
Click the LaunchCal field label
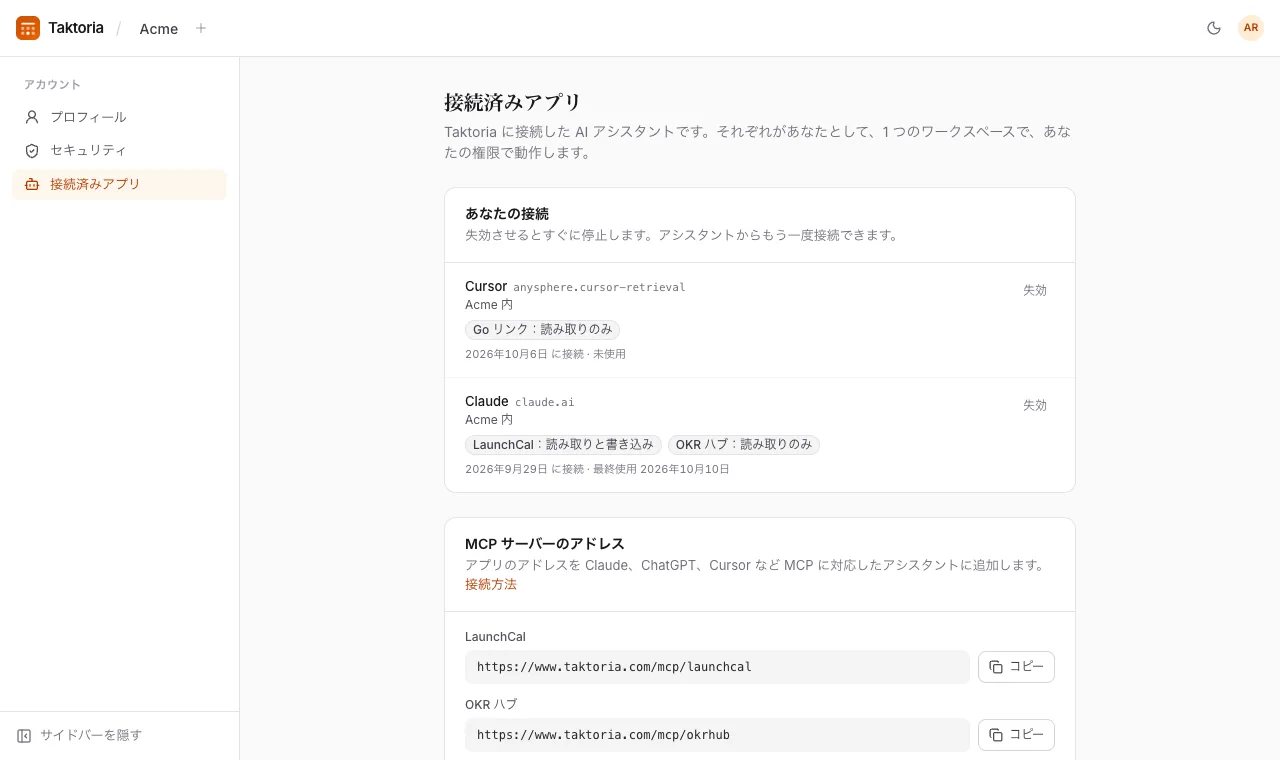[x=495, y=637]
